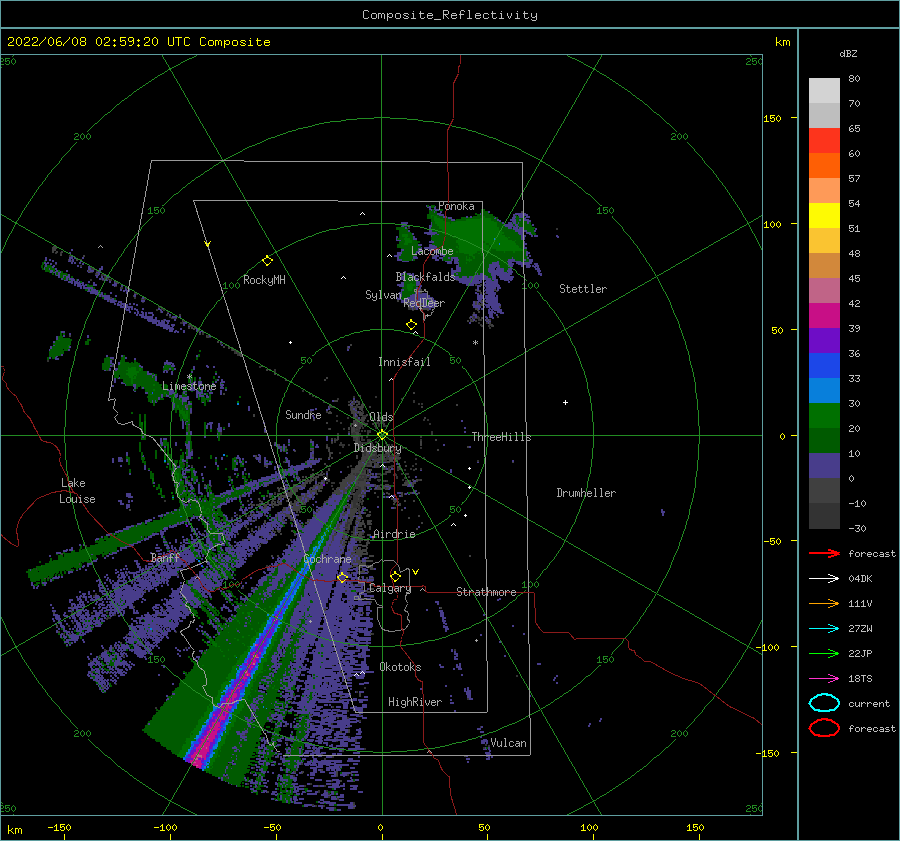Viewport: 900px width, 841px height.
Task: Click the 42 dBZ magenta color swatch
Action: pos(824,316)
